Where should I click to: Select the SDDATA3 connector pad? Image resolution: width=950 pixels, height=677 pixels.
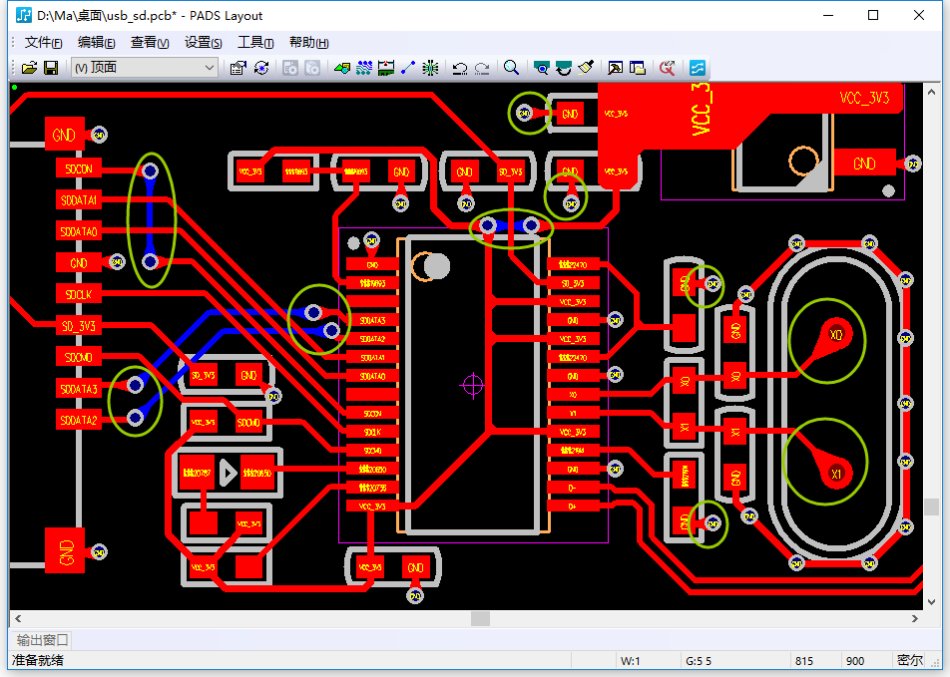(79, 389)
